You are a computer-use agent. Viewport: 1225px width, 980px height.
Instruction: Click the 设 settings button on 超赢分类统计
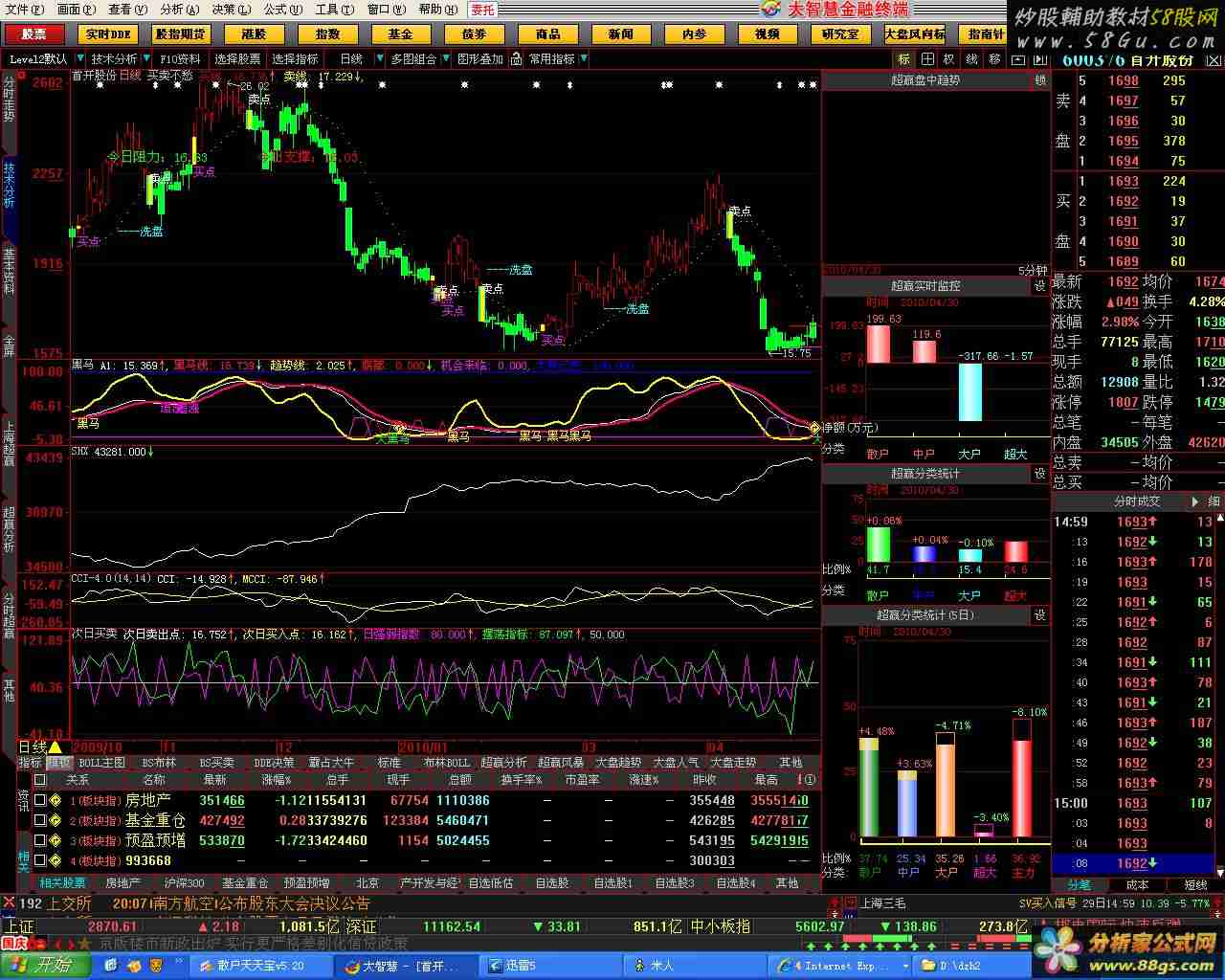tap(1040, 474)
